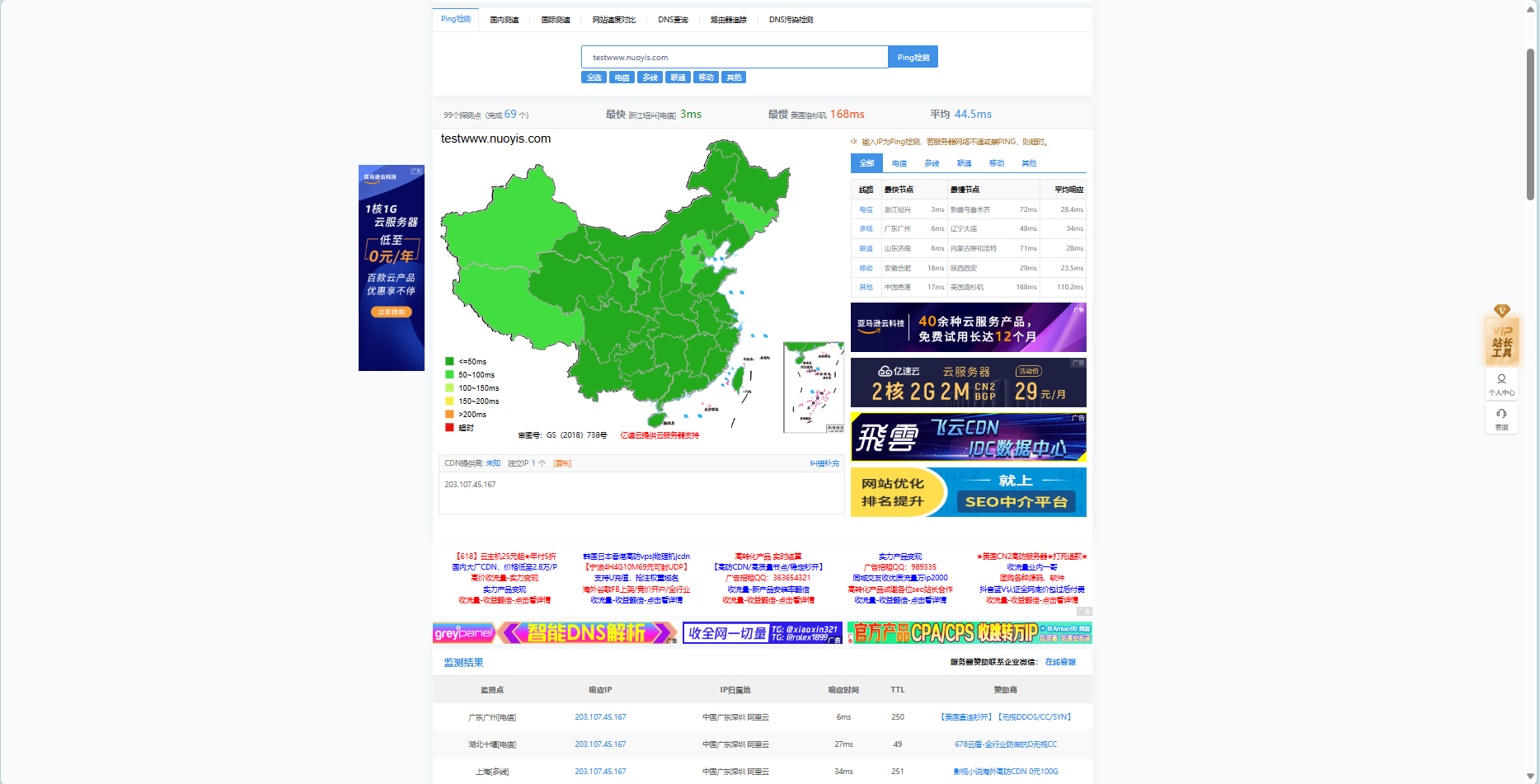
Task: Click the 纠错补充 link
Action: tap(824, 463)
